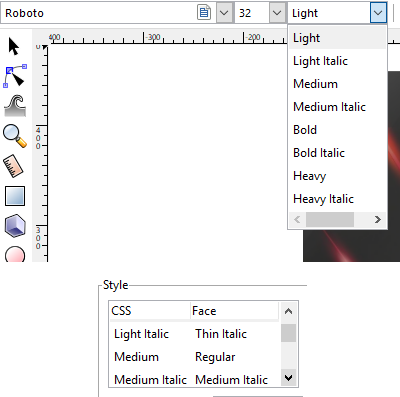The width and height of the screenshot is (400, 397).
Task: Click the dropdown horizontal scrollbar thumb
Action: 330,219
